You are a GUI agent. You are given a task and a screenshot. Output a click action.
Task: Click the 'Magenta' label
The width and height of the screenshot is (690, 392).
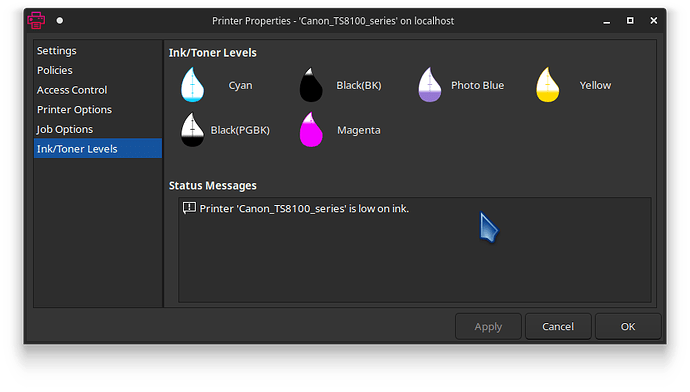point(359,130)
